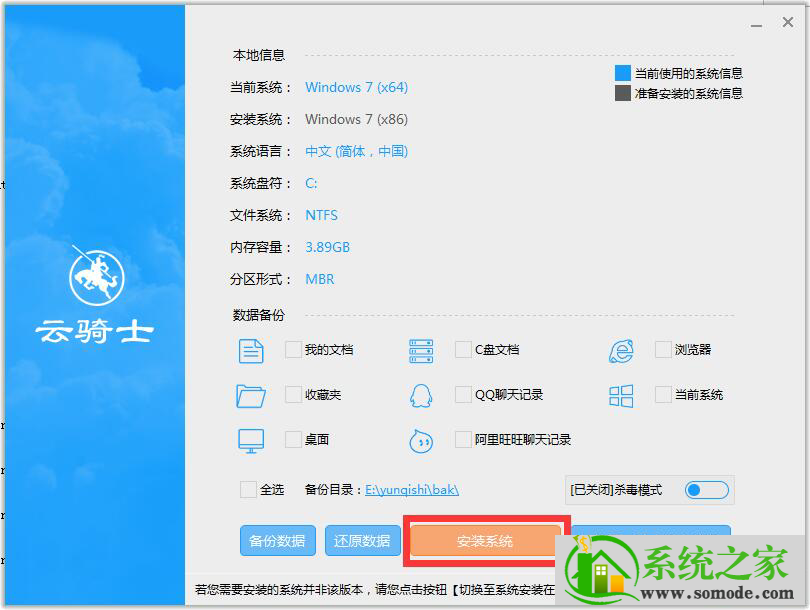Tick the 阿里旺旺聊天记录 checkbox

coord(463,440)
